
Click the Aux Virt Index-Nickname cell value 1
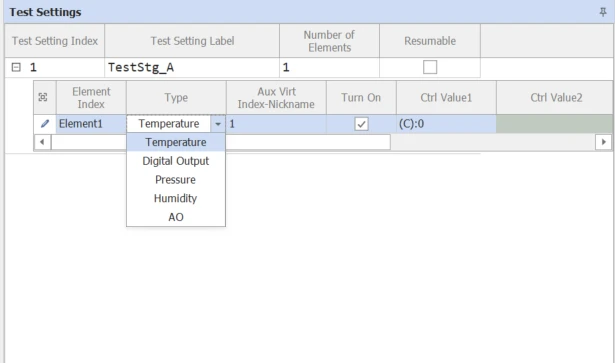tap(276, 124)
